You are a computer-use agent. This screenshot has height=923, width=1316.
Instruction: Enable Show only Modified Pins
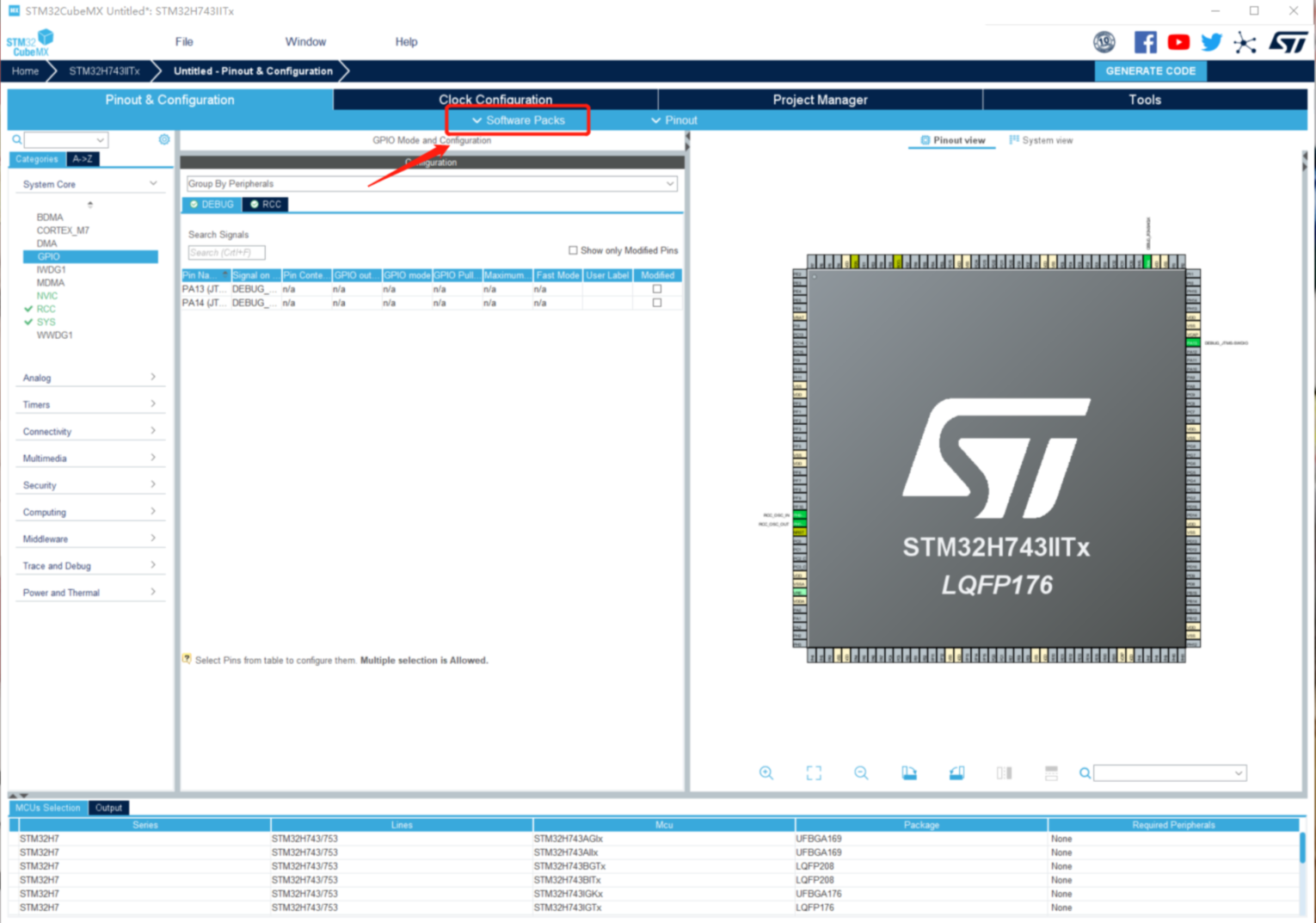click(x=573, y=250)
